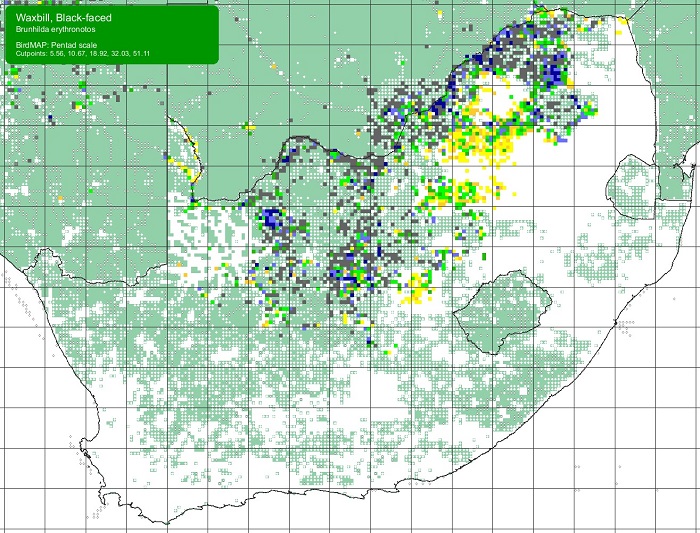
Task: Click the yellow pentad patch northwest of Lesotho
Action: [415, 292]
